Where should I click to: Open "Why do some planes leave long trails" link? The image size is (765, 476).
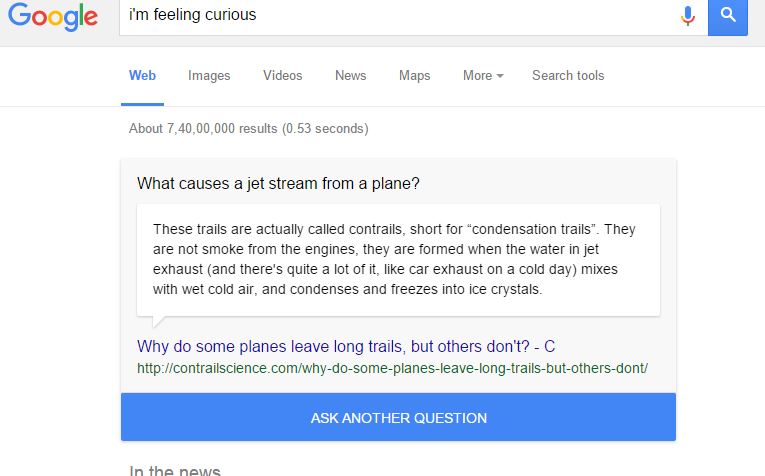[346, 346]
